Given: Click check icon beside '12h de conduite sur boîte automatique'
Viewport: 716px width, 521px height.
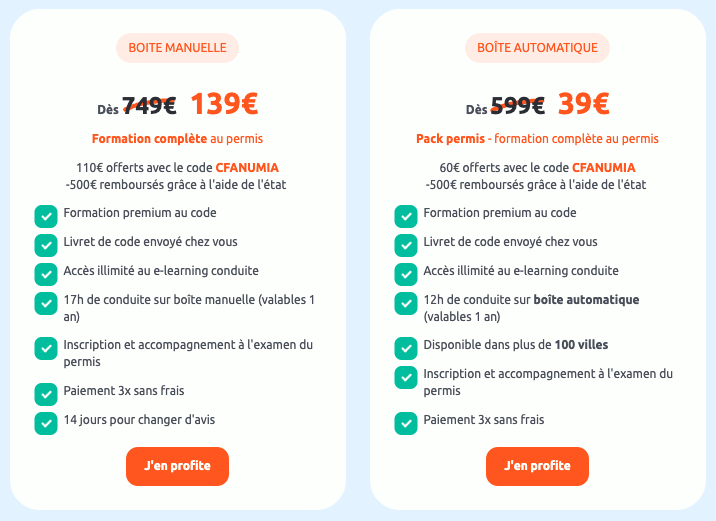Looking at the screenshot, I should 406,302.
